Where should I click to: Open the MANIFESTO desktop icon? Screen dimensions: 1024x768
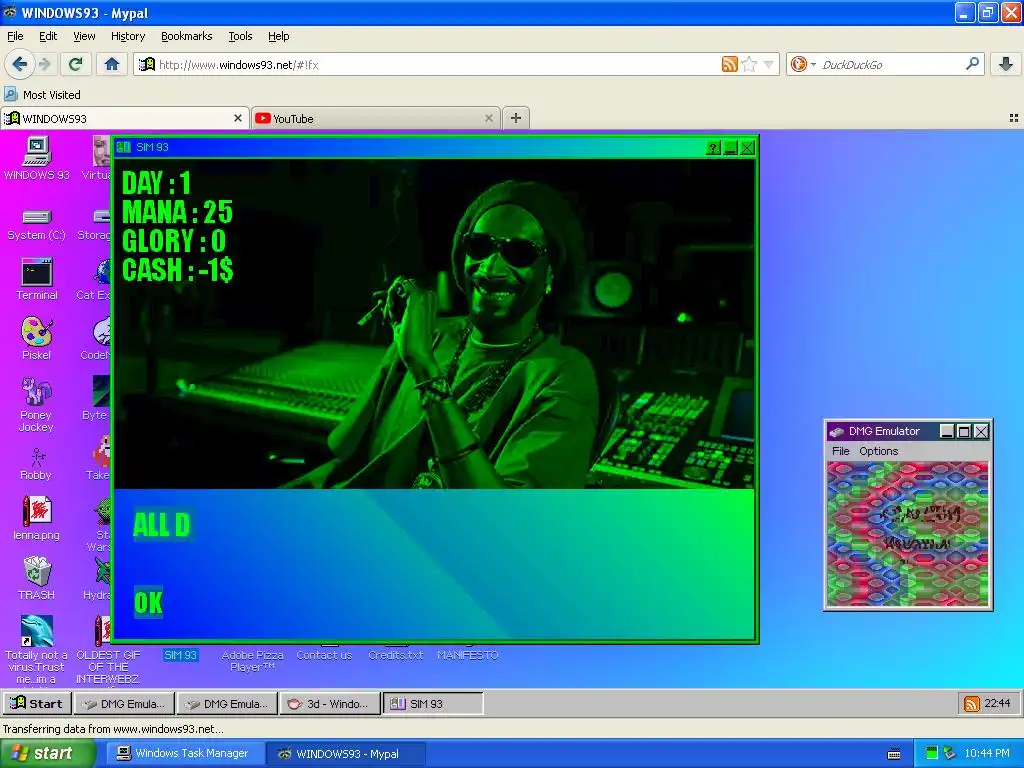coord(468,654)
